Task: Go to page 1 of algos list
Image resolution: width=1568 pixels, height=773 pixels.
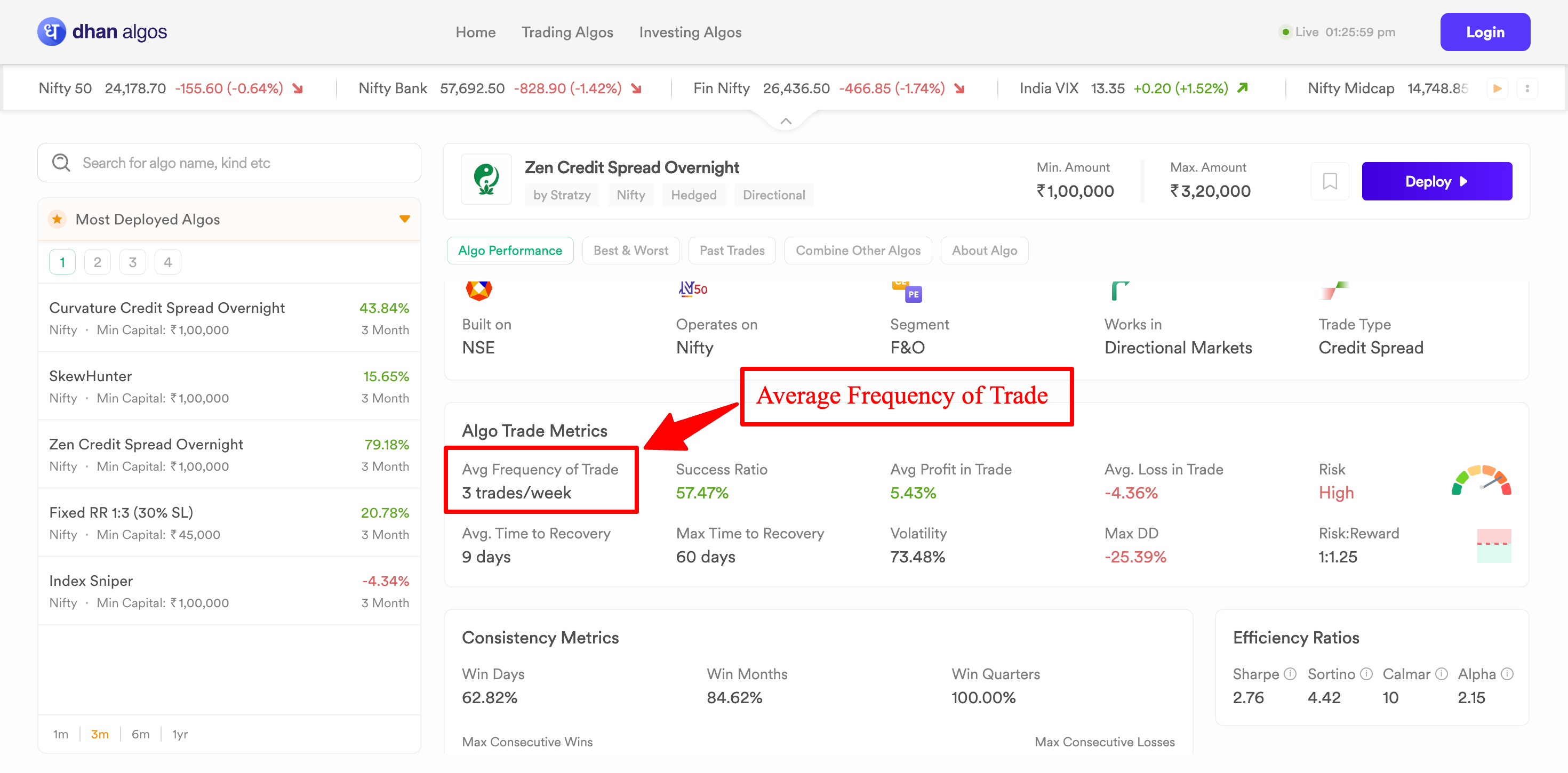Action: [x=62, y=262]
